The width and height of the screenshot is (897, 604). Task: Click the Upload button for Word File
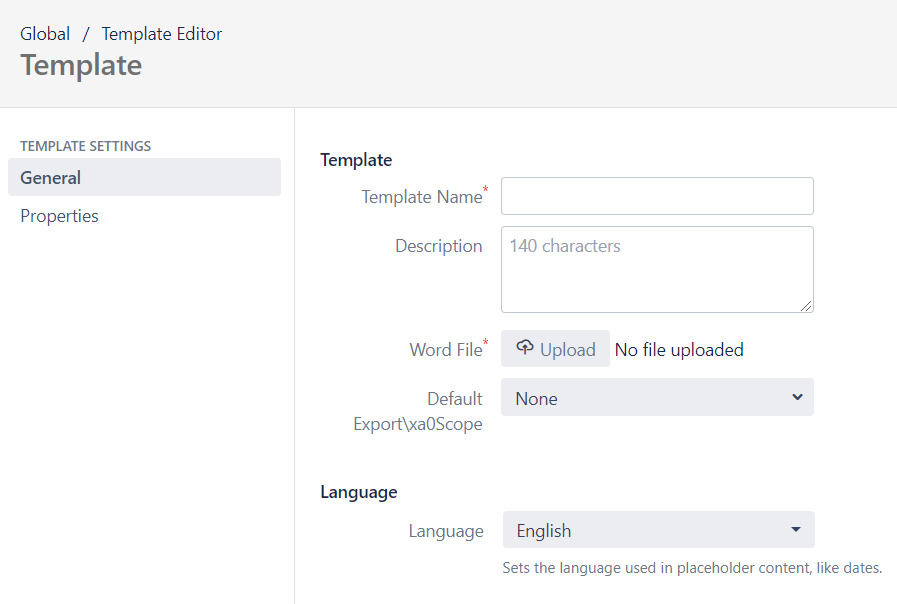tap(556, 349)
